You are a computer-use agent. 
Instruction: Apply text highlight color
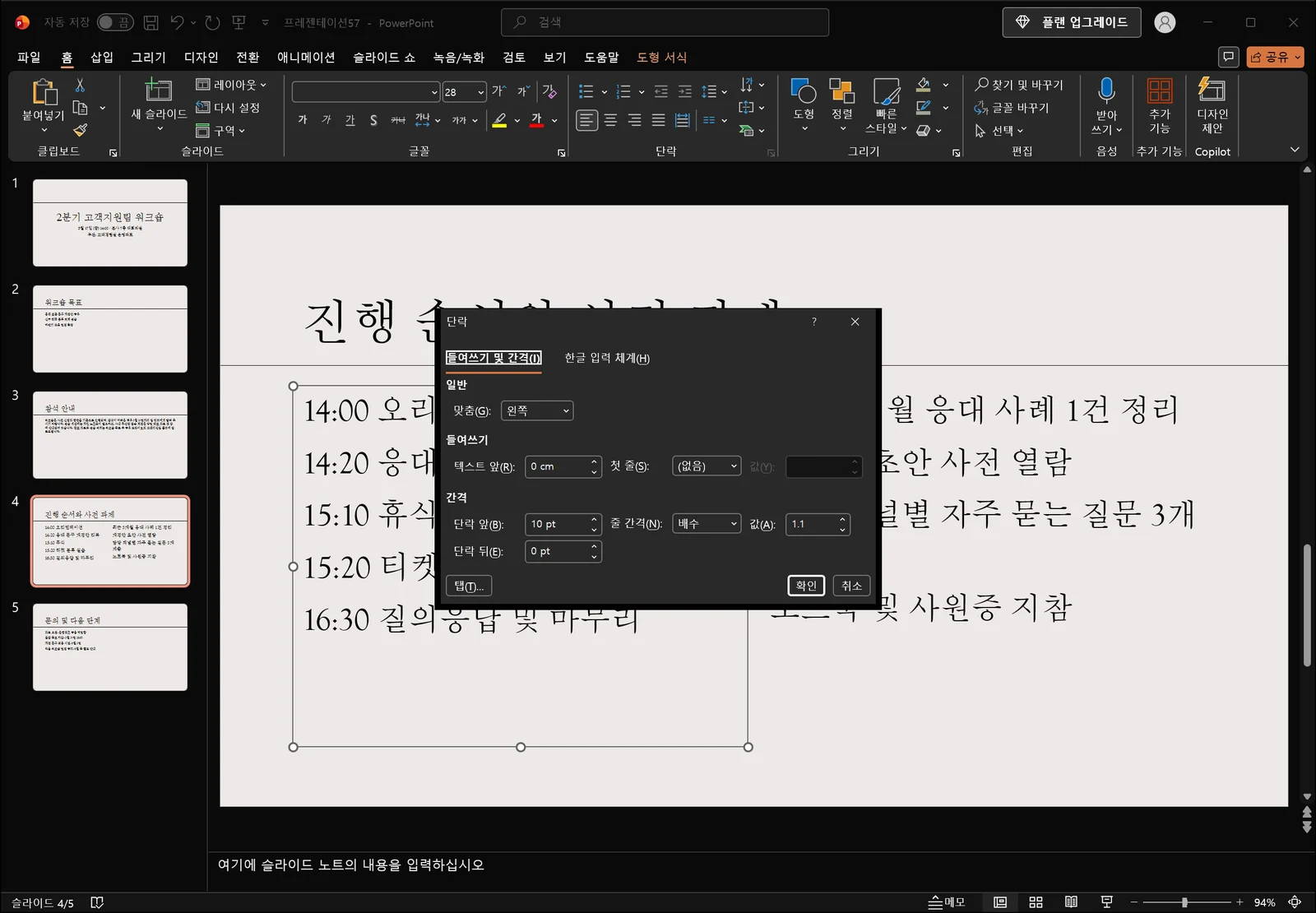coord(499,120)
